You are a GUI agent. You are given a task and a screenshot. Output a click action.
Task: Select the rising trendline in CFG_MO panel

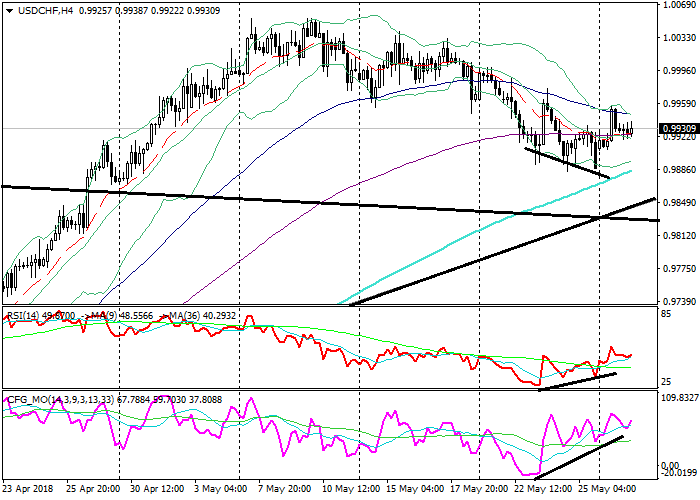coord(581,455)
